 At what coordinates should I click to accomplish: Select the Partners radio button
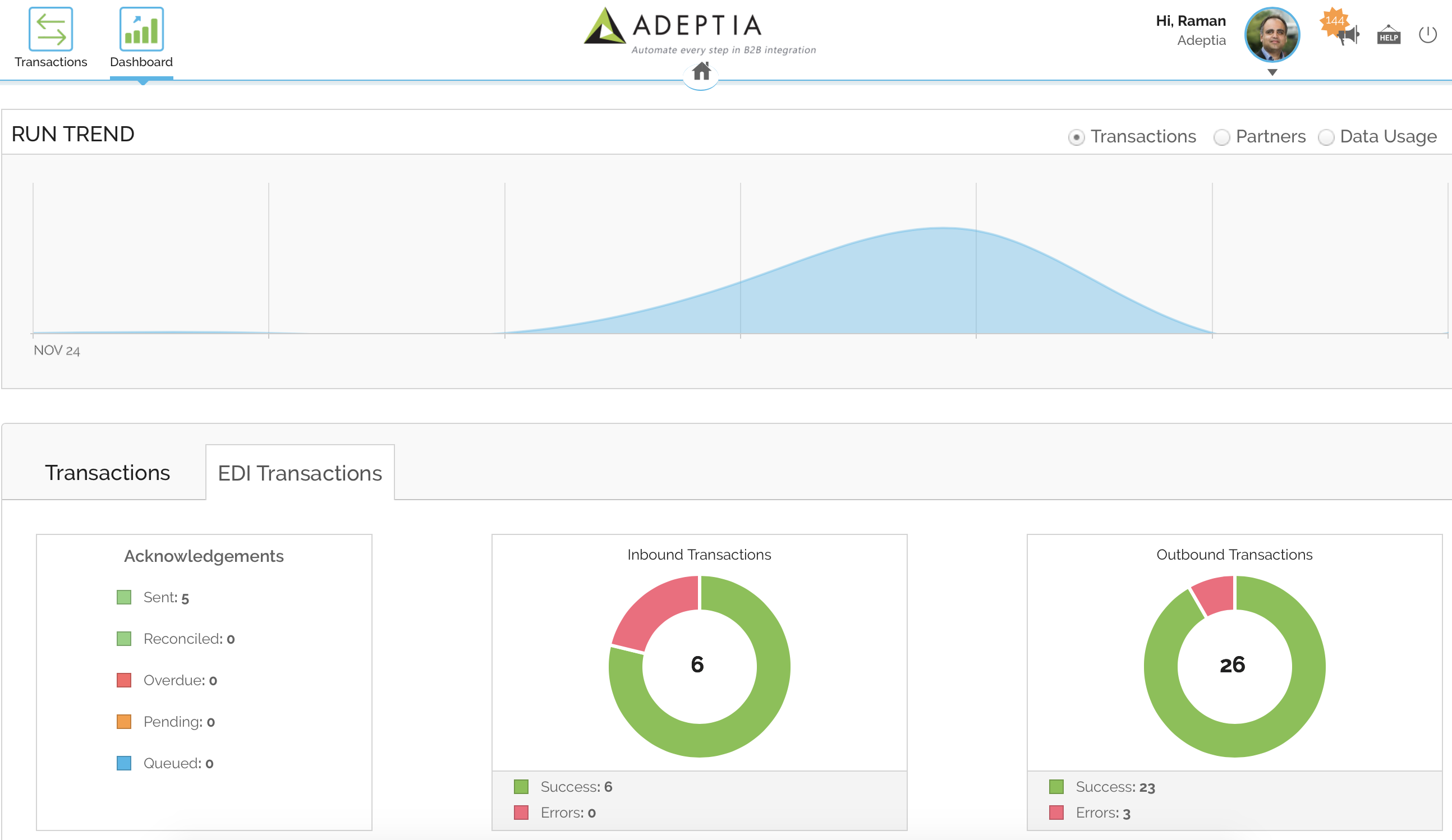tap(1221, 137)
